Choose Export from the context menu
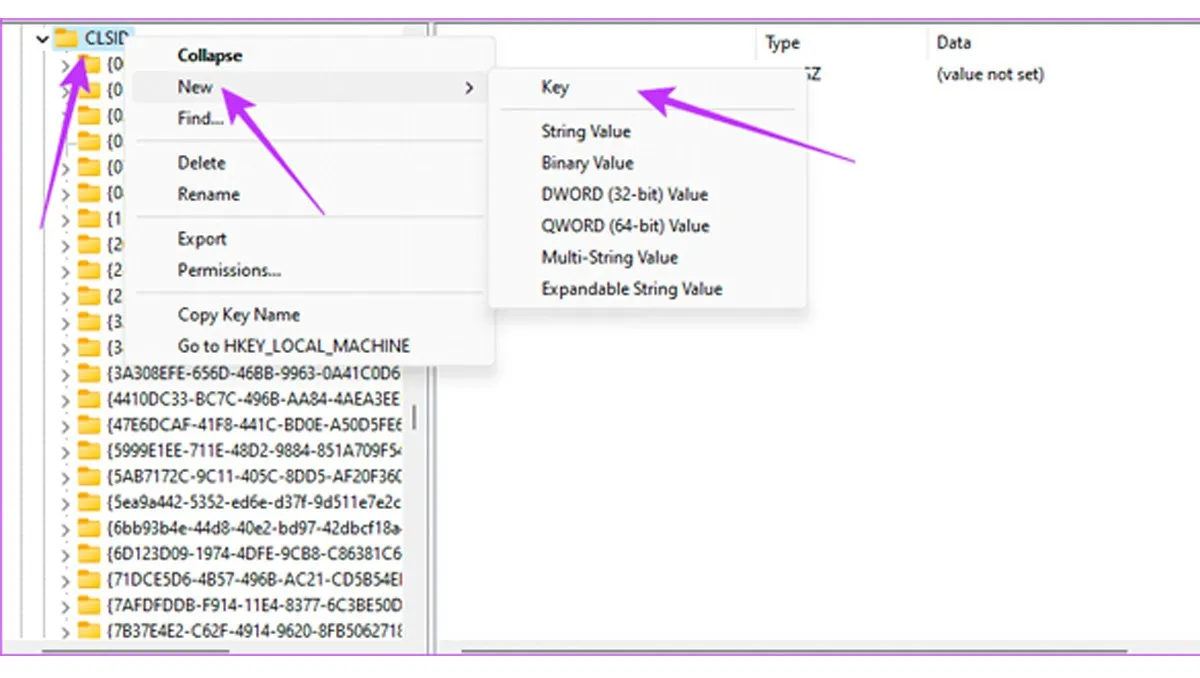 [202, 239]
